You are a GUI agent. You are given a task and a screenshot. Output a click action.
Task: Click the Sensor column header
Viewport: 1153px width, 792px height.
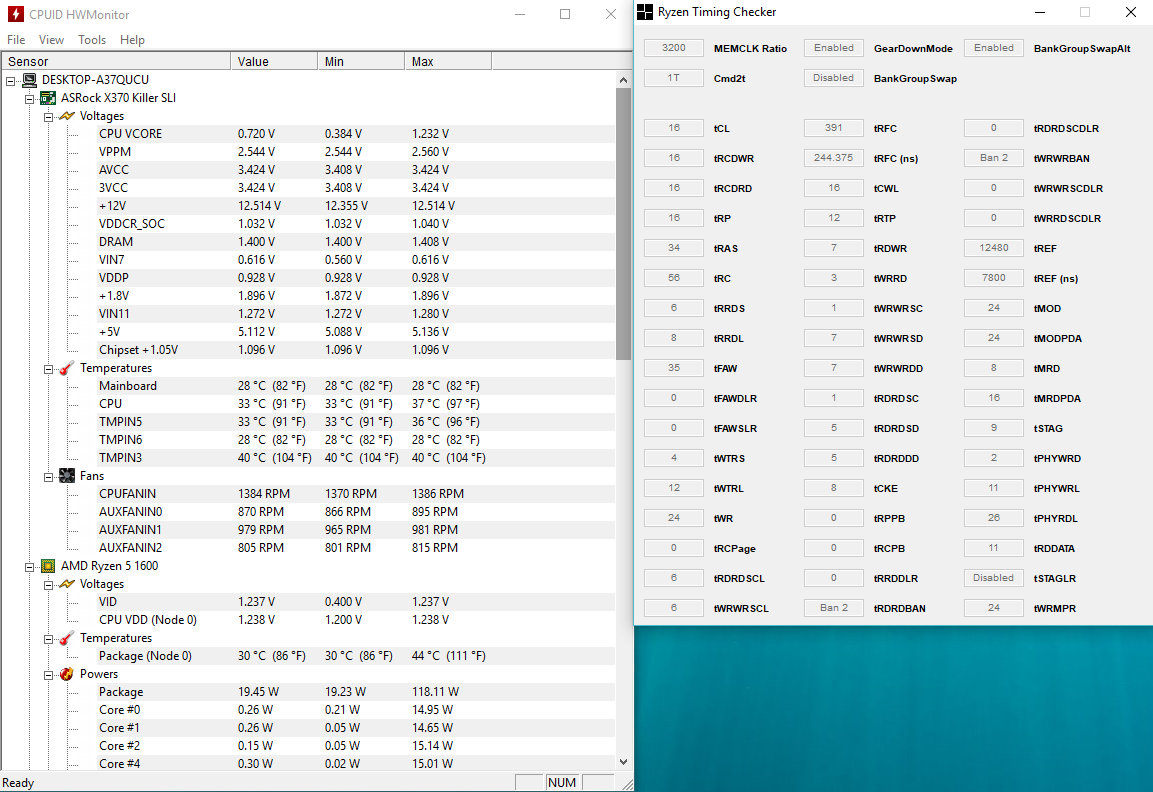tap(116, 61)
